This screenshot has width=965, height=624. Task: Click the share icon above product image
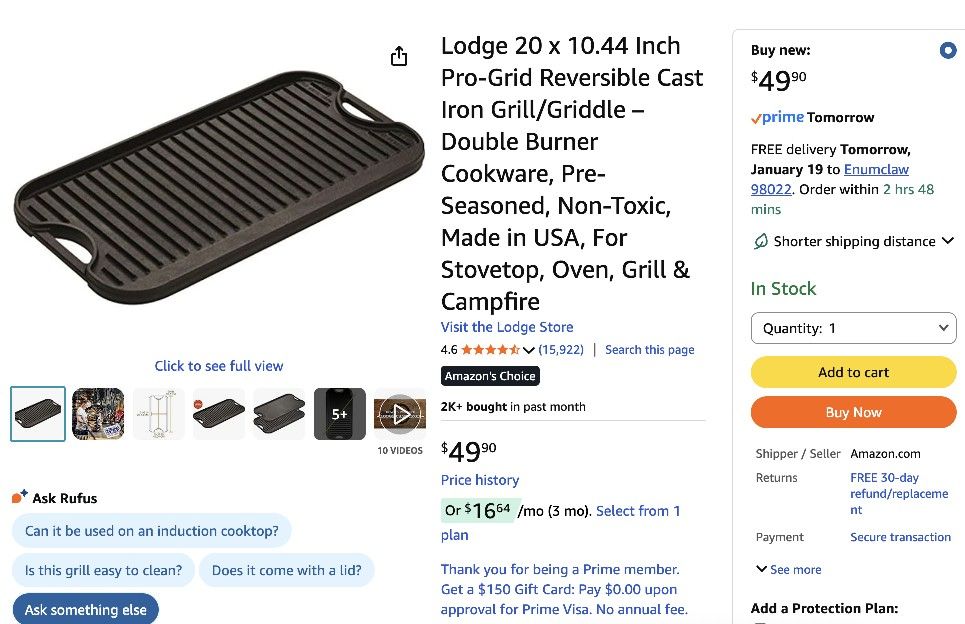[399, 56]
